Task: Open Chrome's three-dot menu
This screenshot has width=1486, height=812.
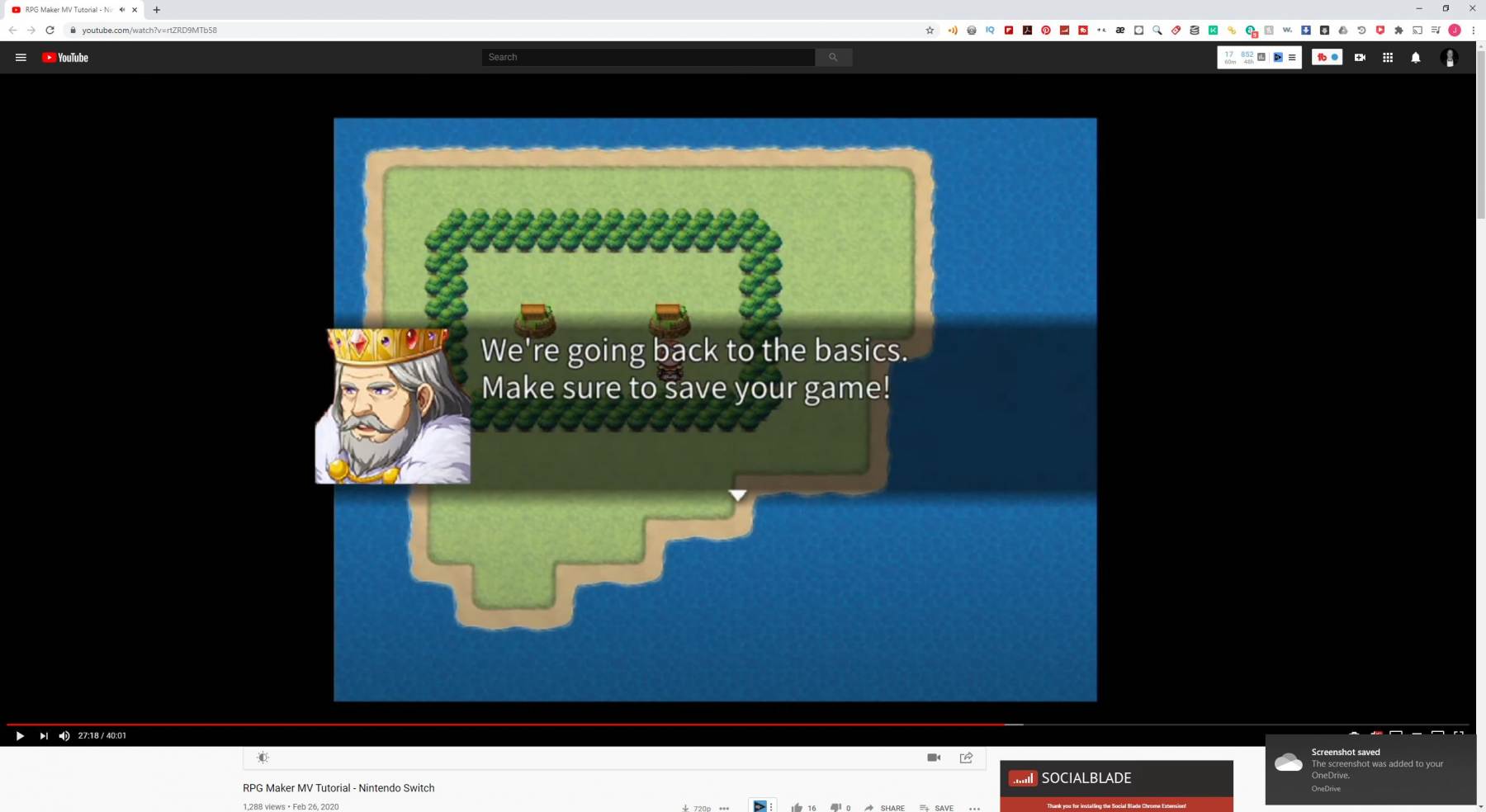Action: pos(1474,30)
